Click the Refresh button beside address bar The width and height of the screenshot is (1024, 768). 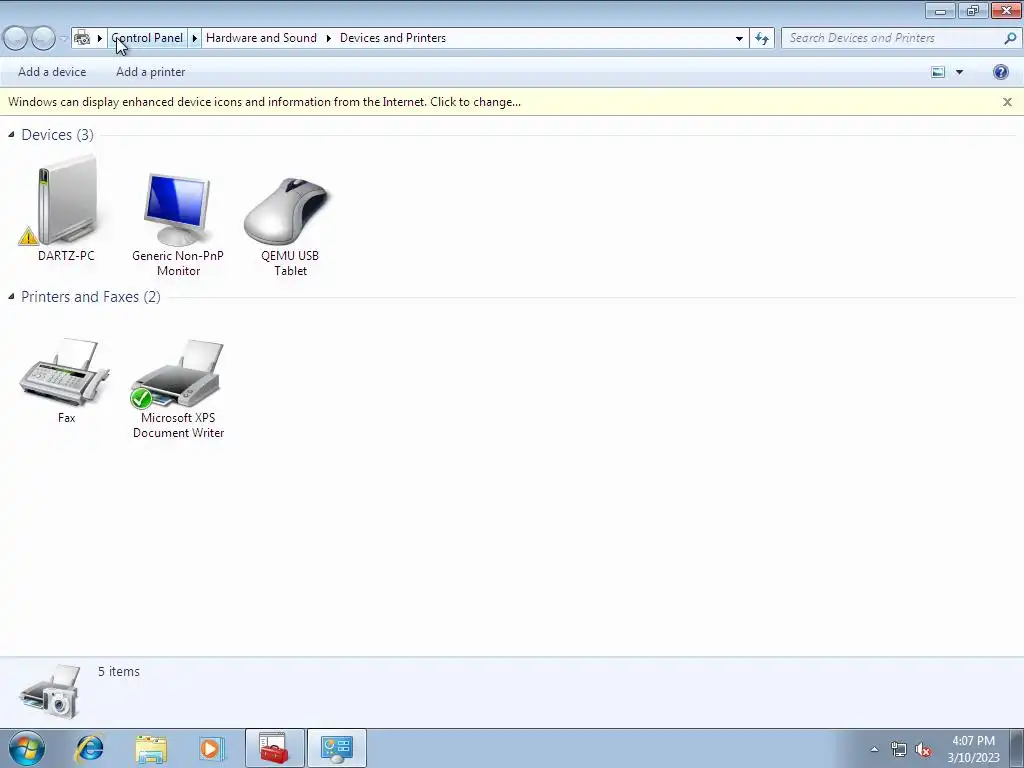pyautogui.click(x=761, y=38)
